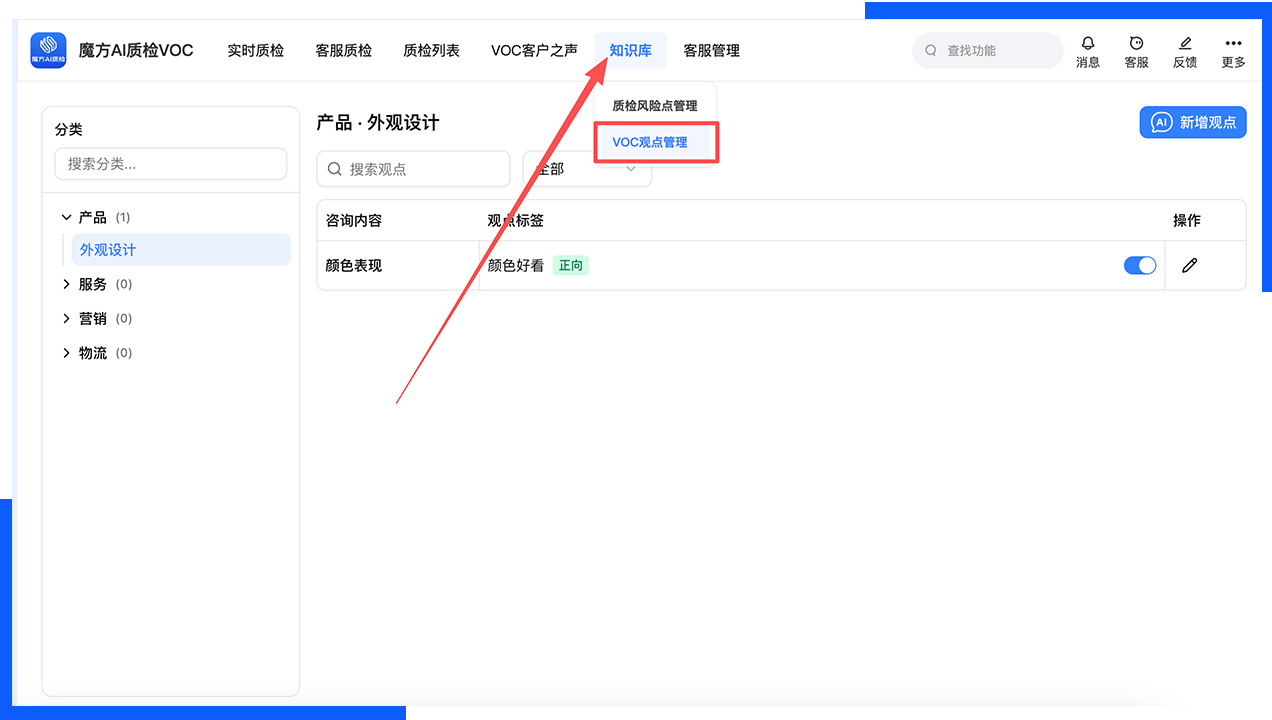Click the 魔方AI质检 app logo
The image size is (1272, 720).
[46, 50]
